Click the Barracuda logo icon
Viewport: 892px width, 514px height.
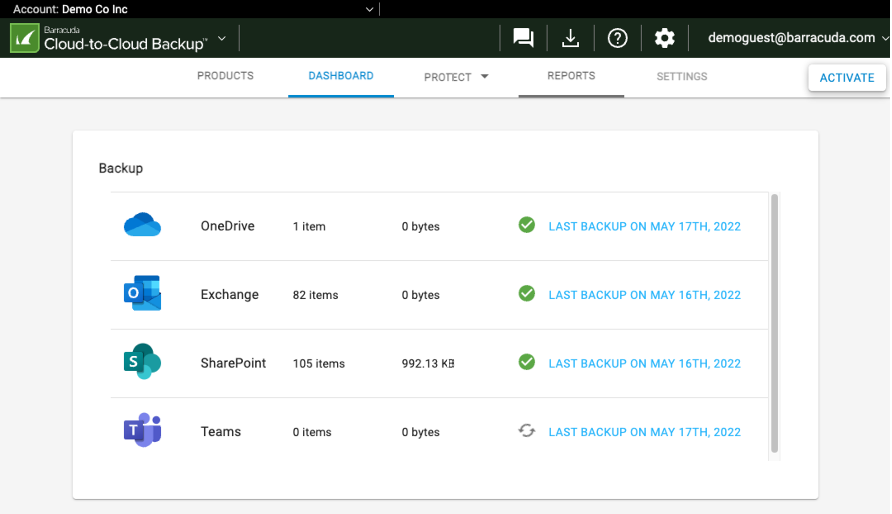coord(24,38)
